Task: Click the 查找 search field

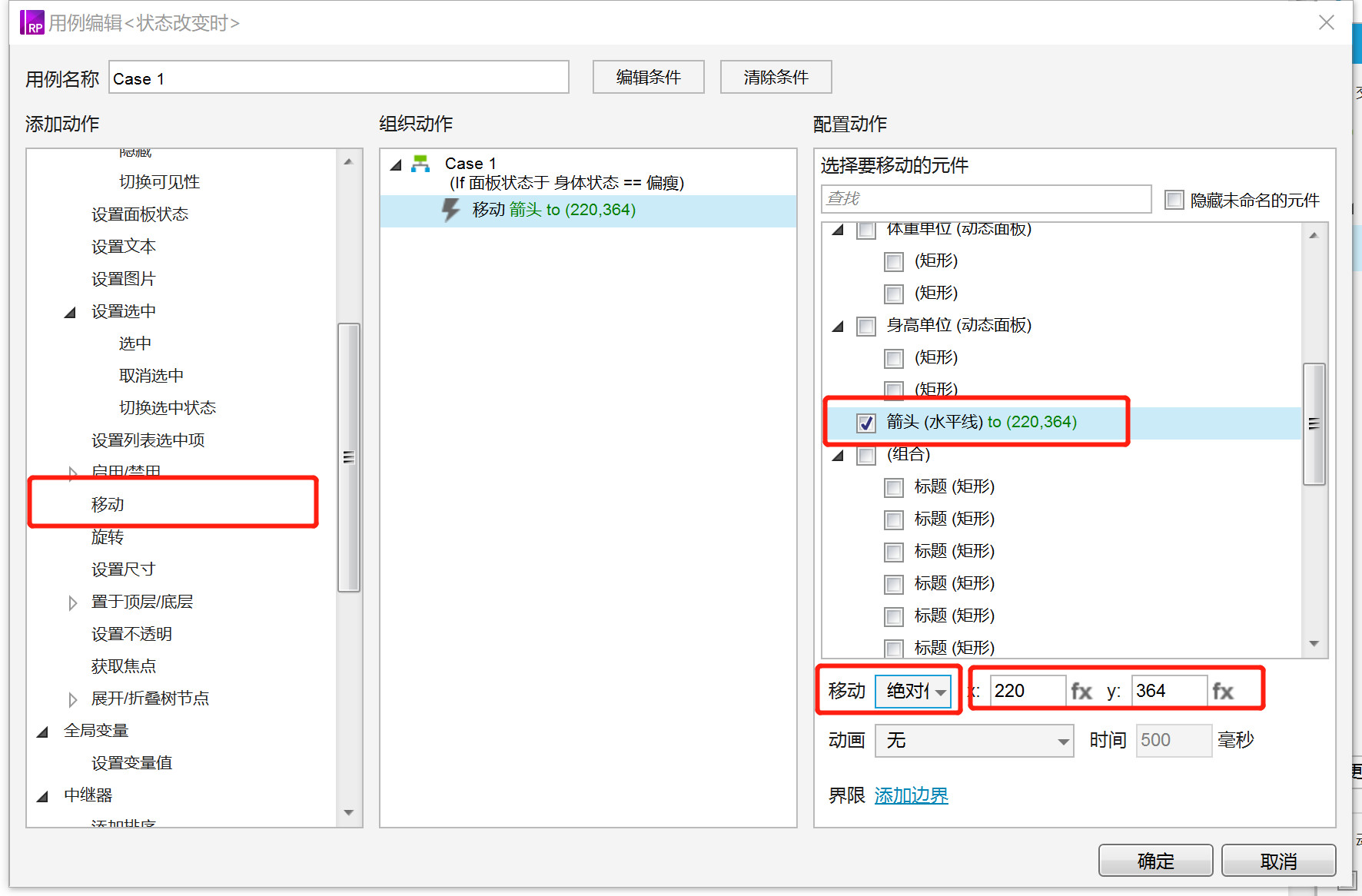Action: tap(987, 199)
